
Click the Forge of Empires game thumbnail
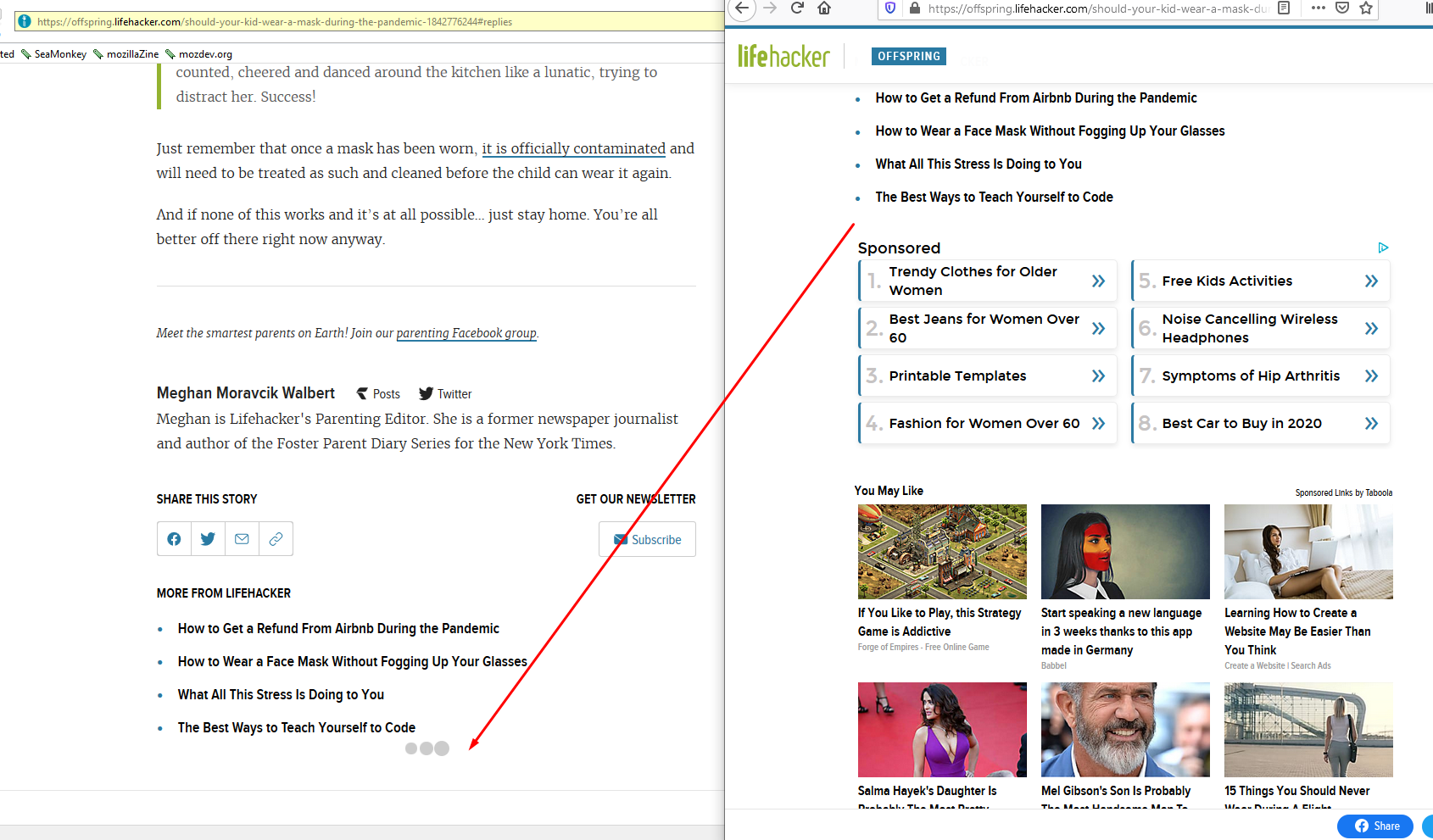coord(941,552)
